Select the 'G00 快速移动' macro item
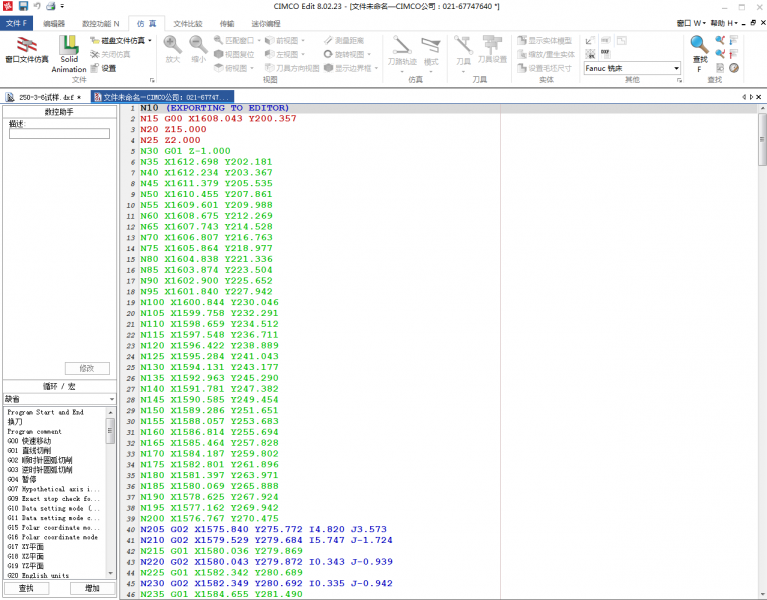This screenshot has width=767, height=600. [x=29, y=441]
